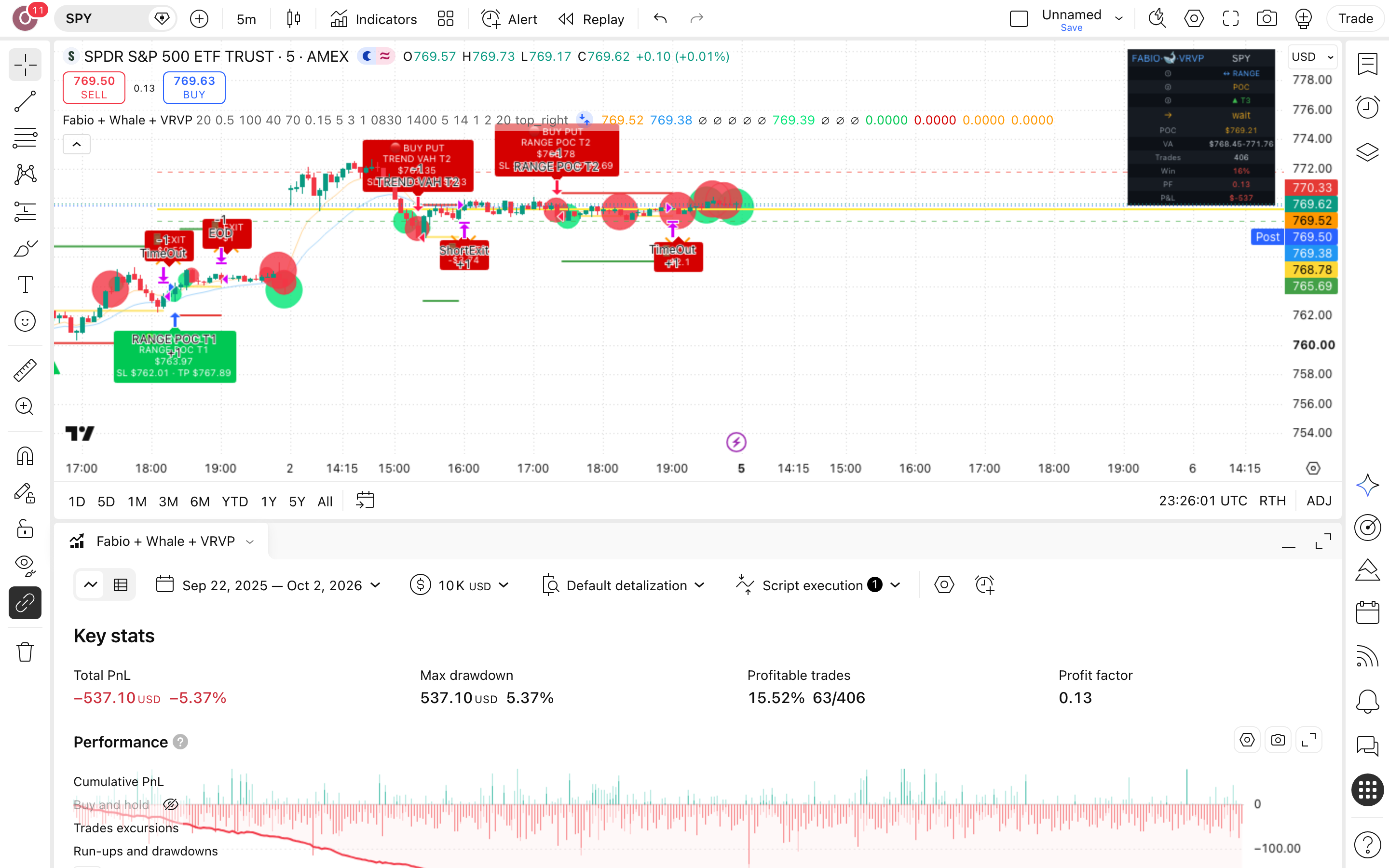Select the brush drawing tool
The height and width of the screenshot is (868, 1389).
[x=25, y=248]
